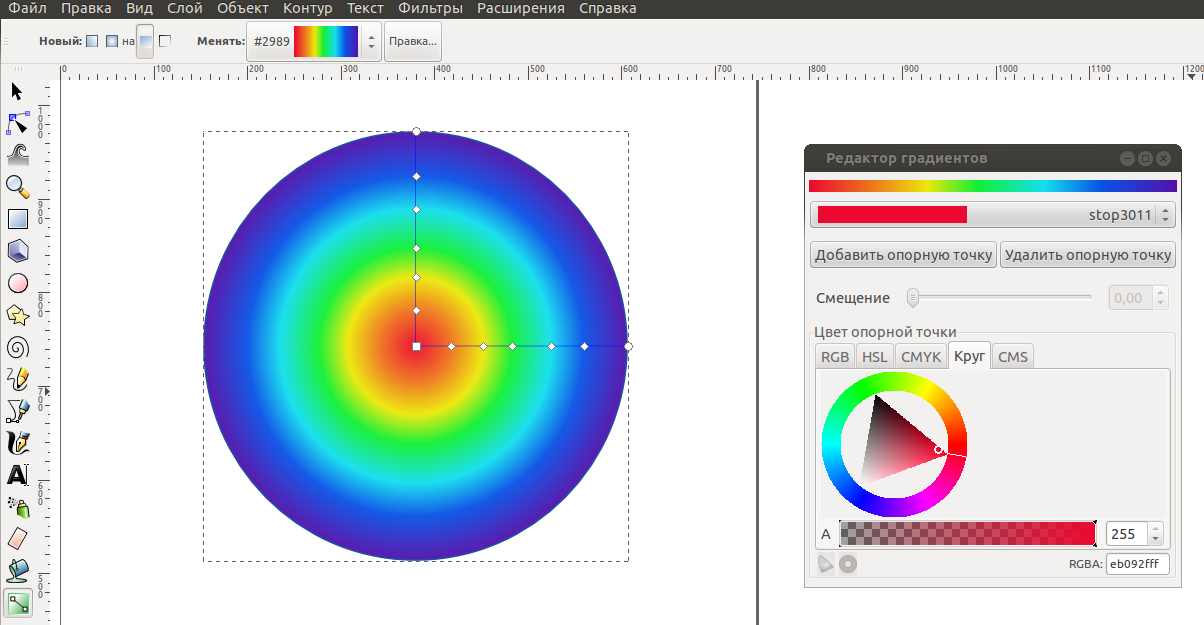Select the Paint Bucket fill tool
The width and height of the screenshot is (1204, 625).
click(17, 571)
